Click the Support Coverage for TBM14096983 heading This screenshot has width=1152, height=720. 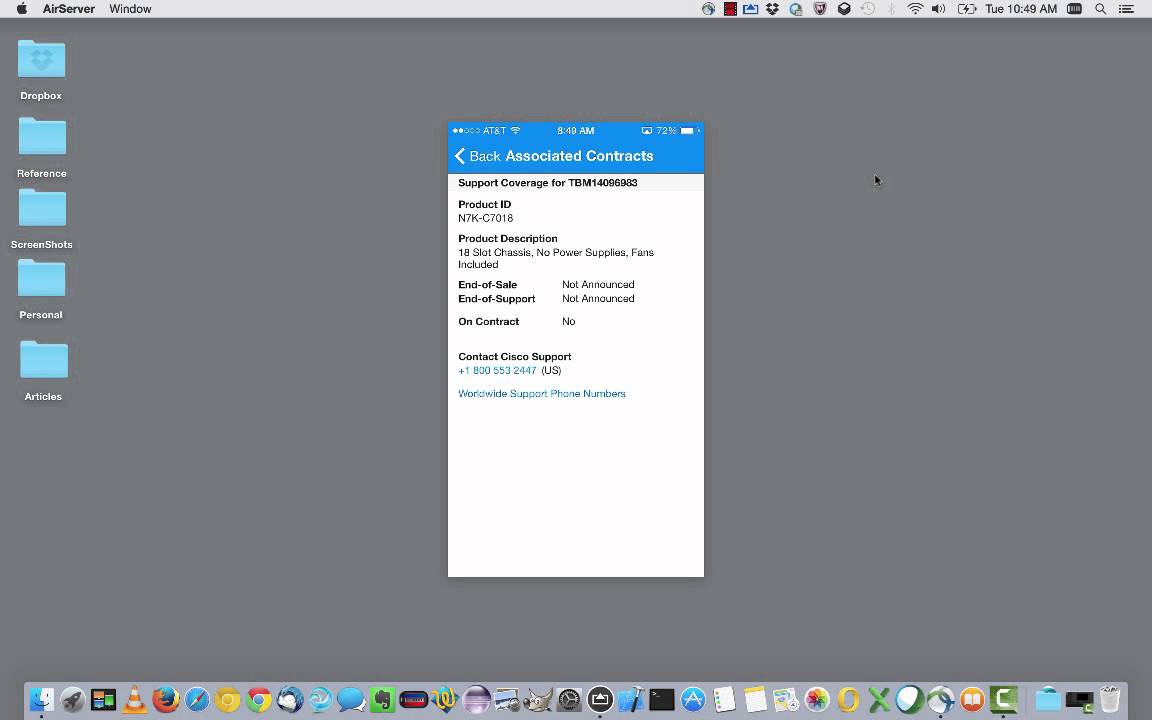coord(547,183)
